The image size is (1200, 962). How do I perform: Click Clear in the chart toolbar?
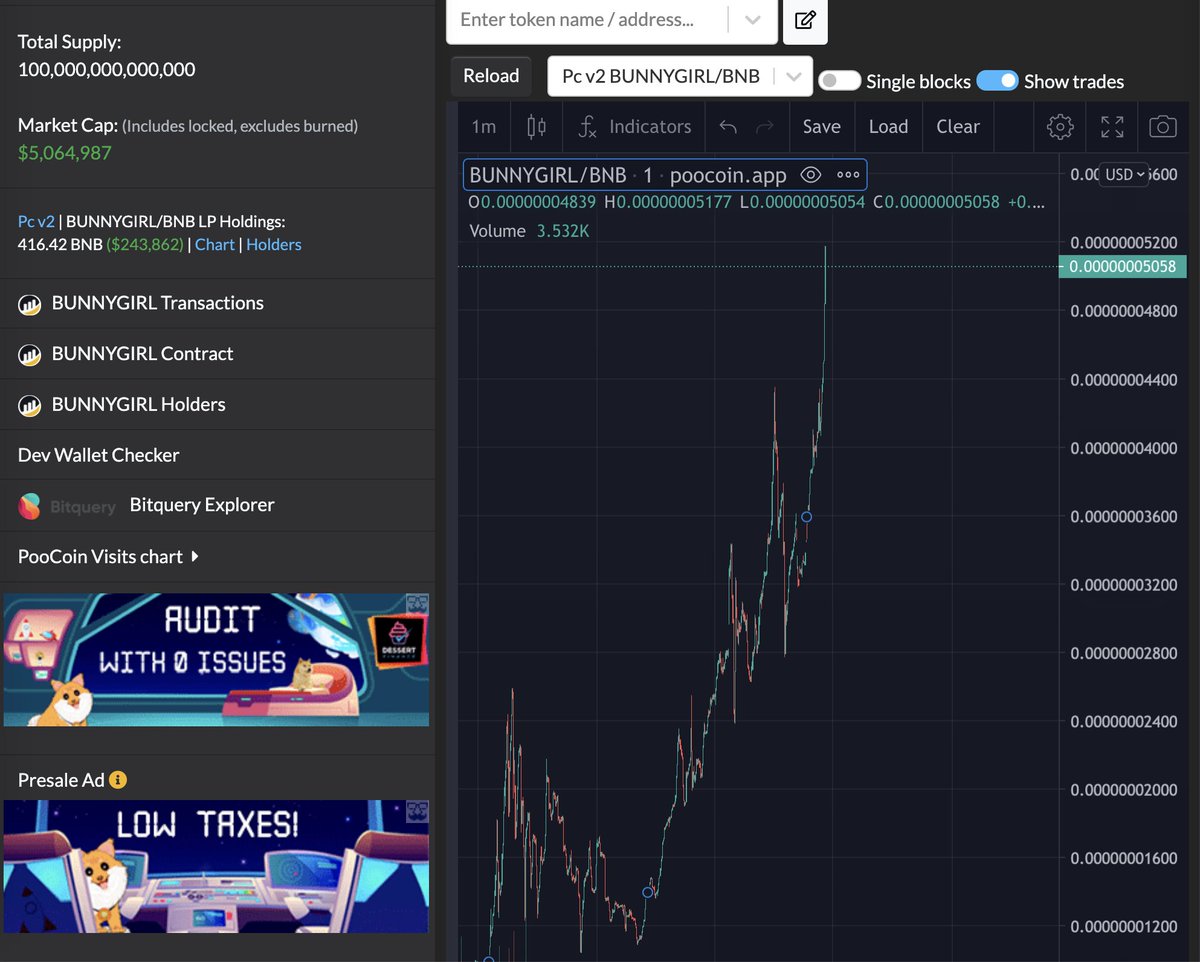point(958,127)
